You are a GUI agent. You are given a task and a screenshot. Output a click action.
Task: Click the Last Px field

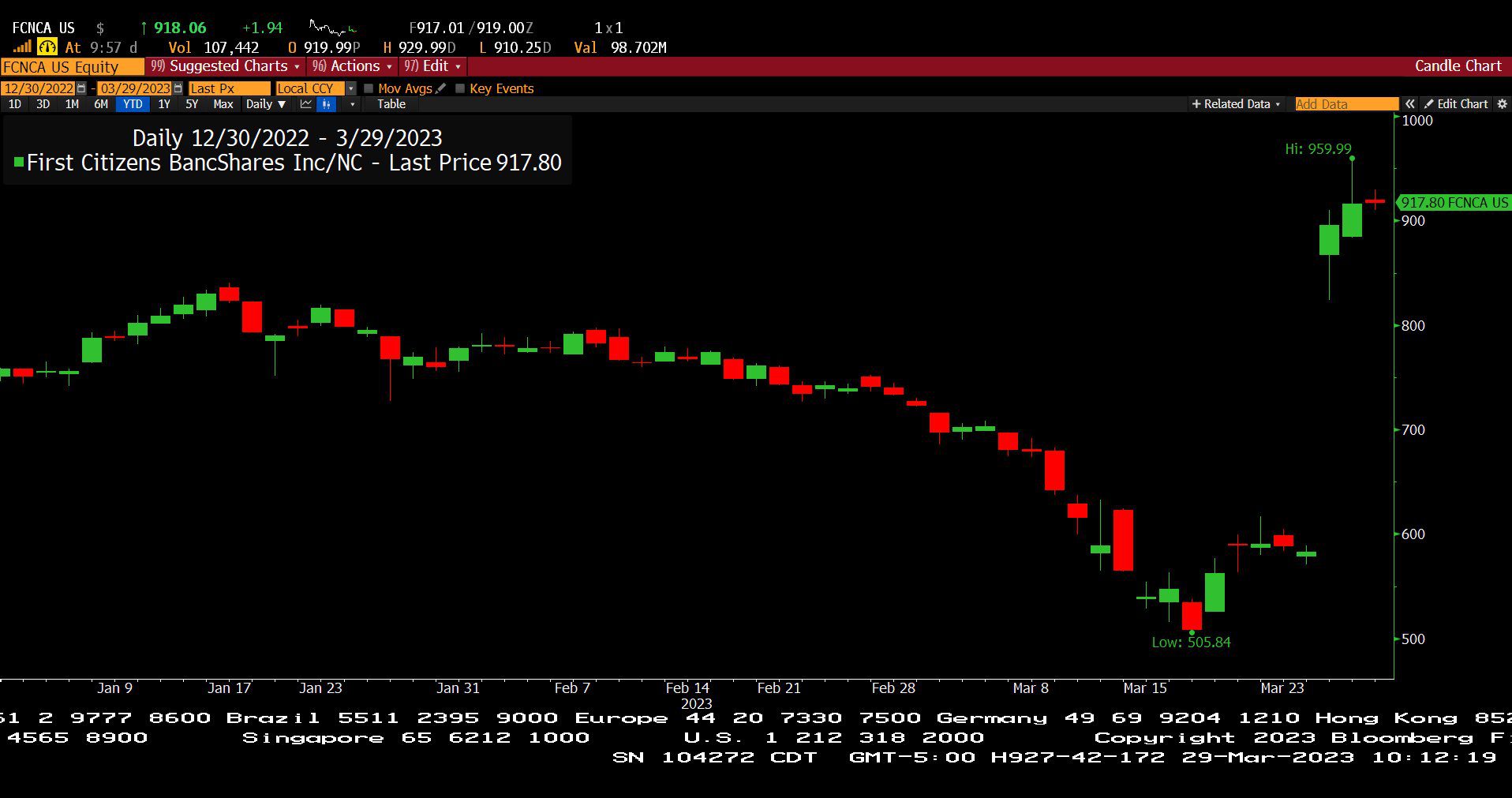[x=229, y=88]
